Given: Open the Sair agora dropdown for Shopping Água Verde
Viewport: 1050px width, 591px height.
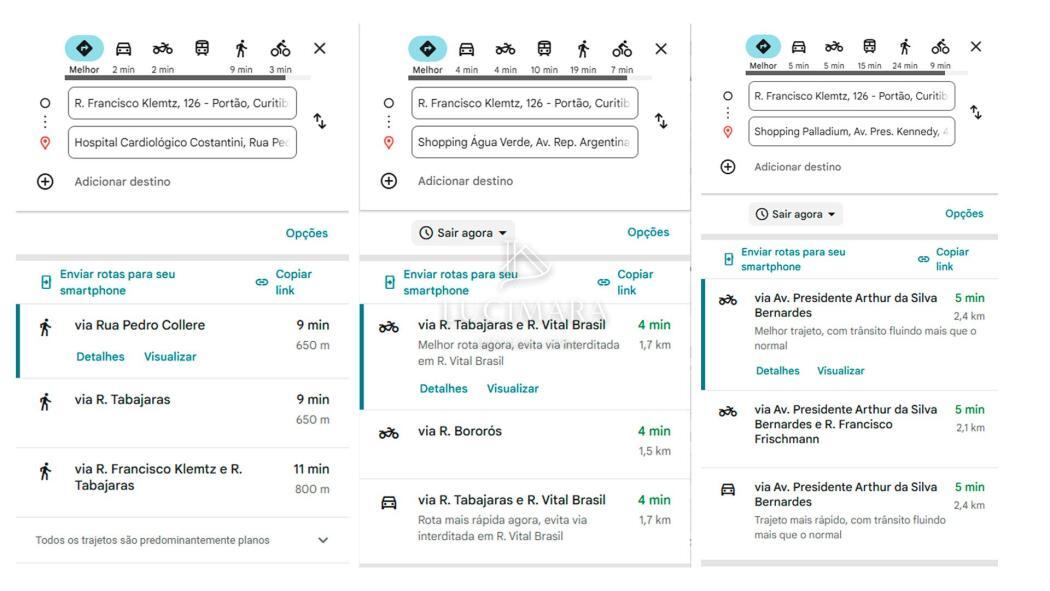Looking at the screenshot, I should 463,233.
